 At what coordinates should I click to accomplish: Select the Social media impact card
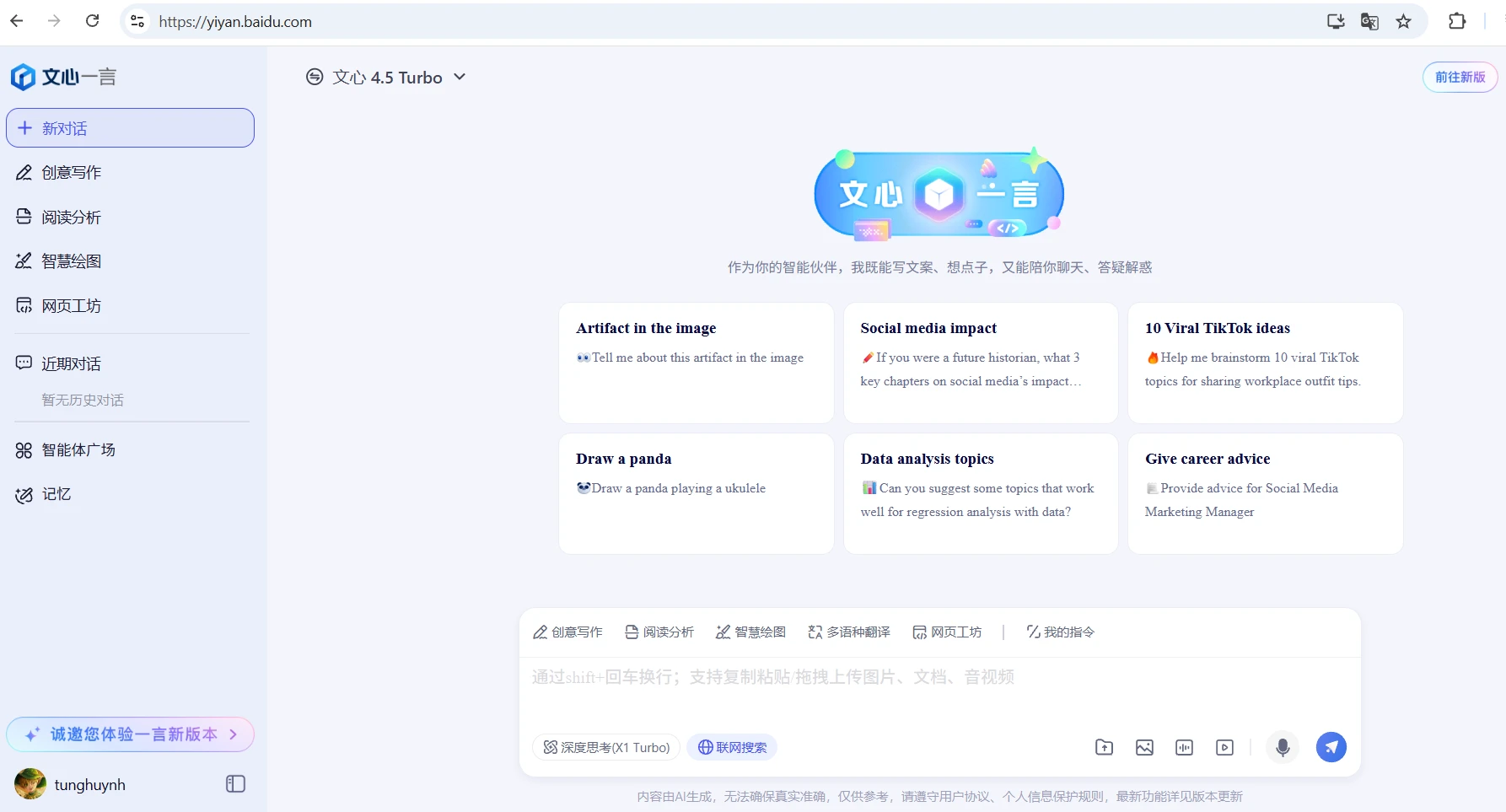point(981,363)
